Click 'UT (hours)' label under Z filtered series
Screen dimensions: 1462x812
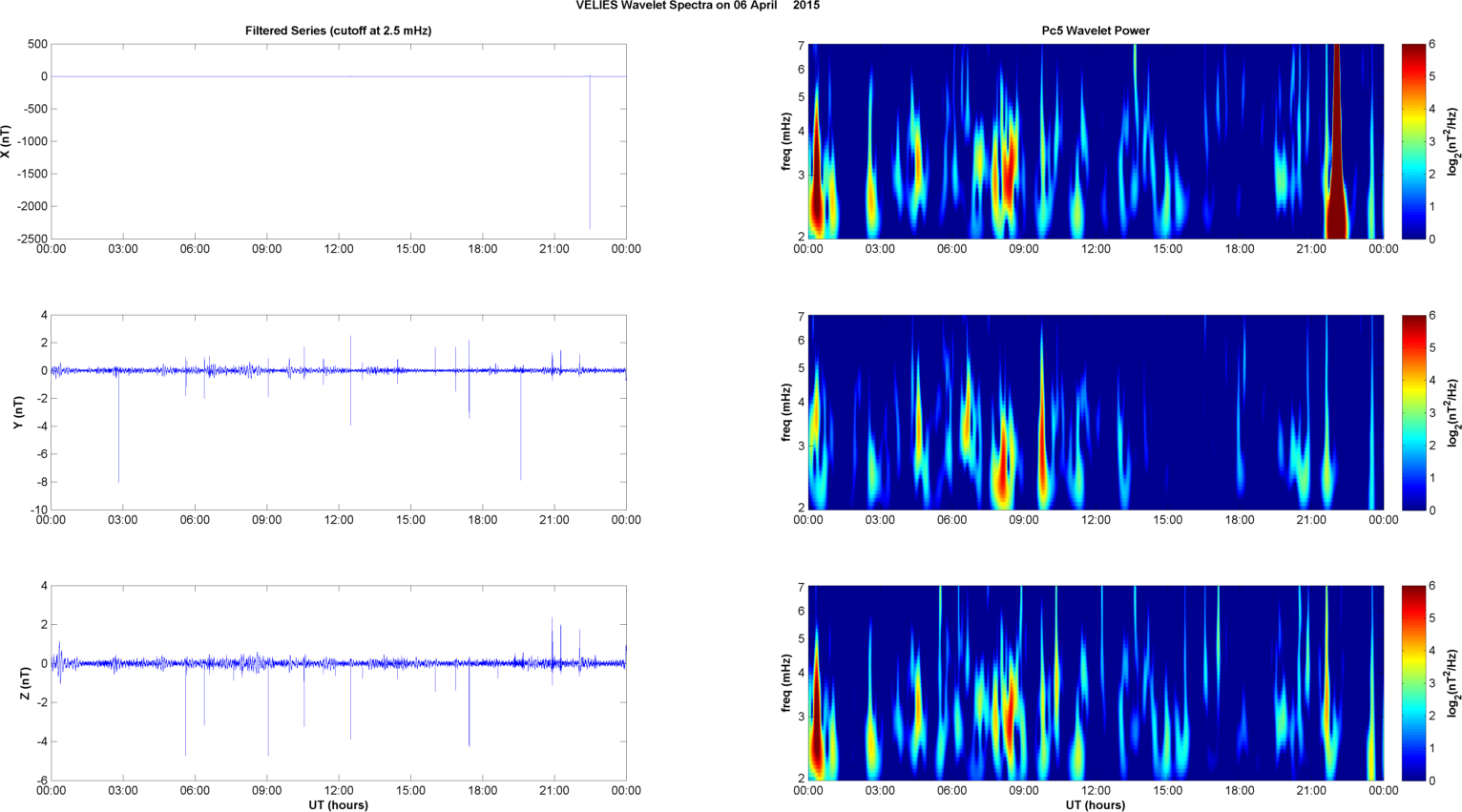tap(338, 804)
